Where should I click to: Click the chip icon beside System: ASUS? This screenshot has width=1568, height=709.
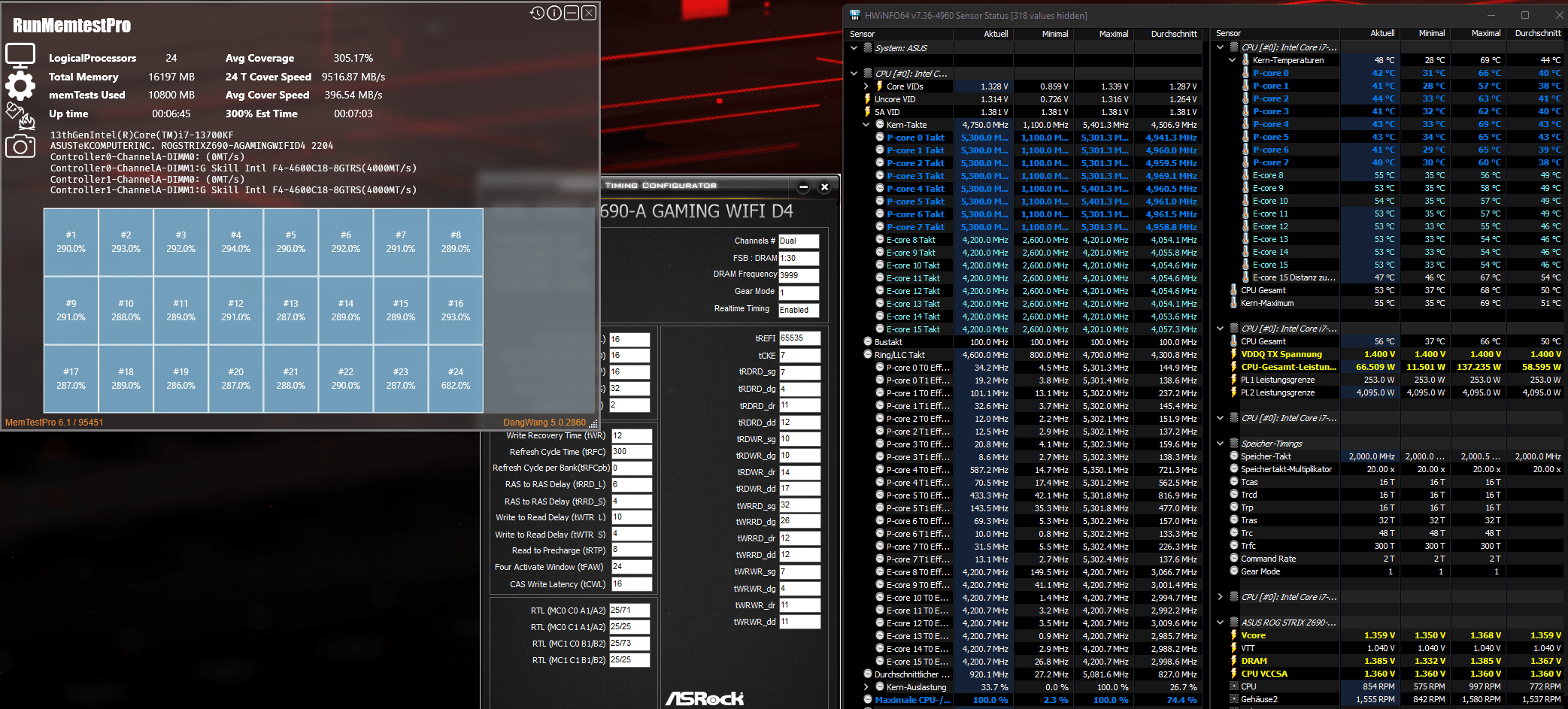(867, 48)
